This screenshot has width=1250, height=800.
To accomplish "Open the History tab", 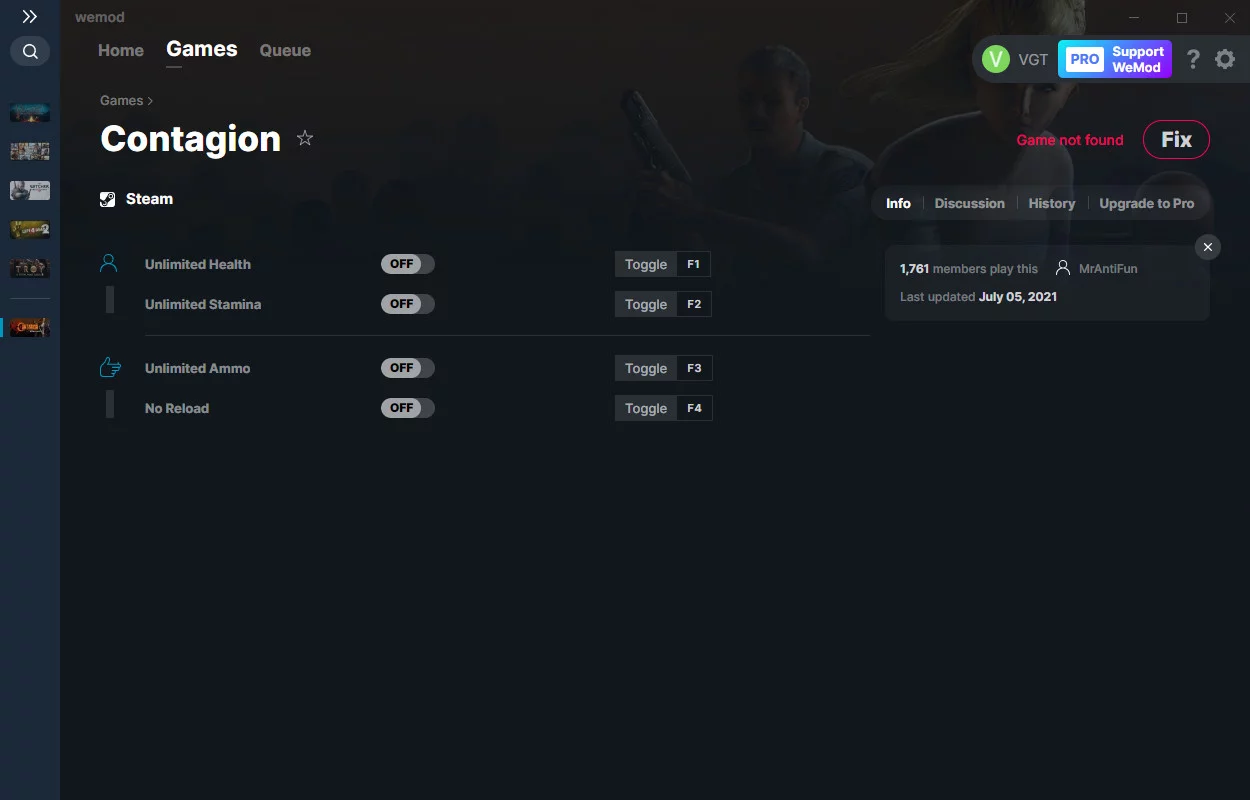I will (1052, 203).
